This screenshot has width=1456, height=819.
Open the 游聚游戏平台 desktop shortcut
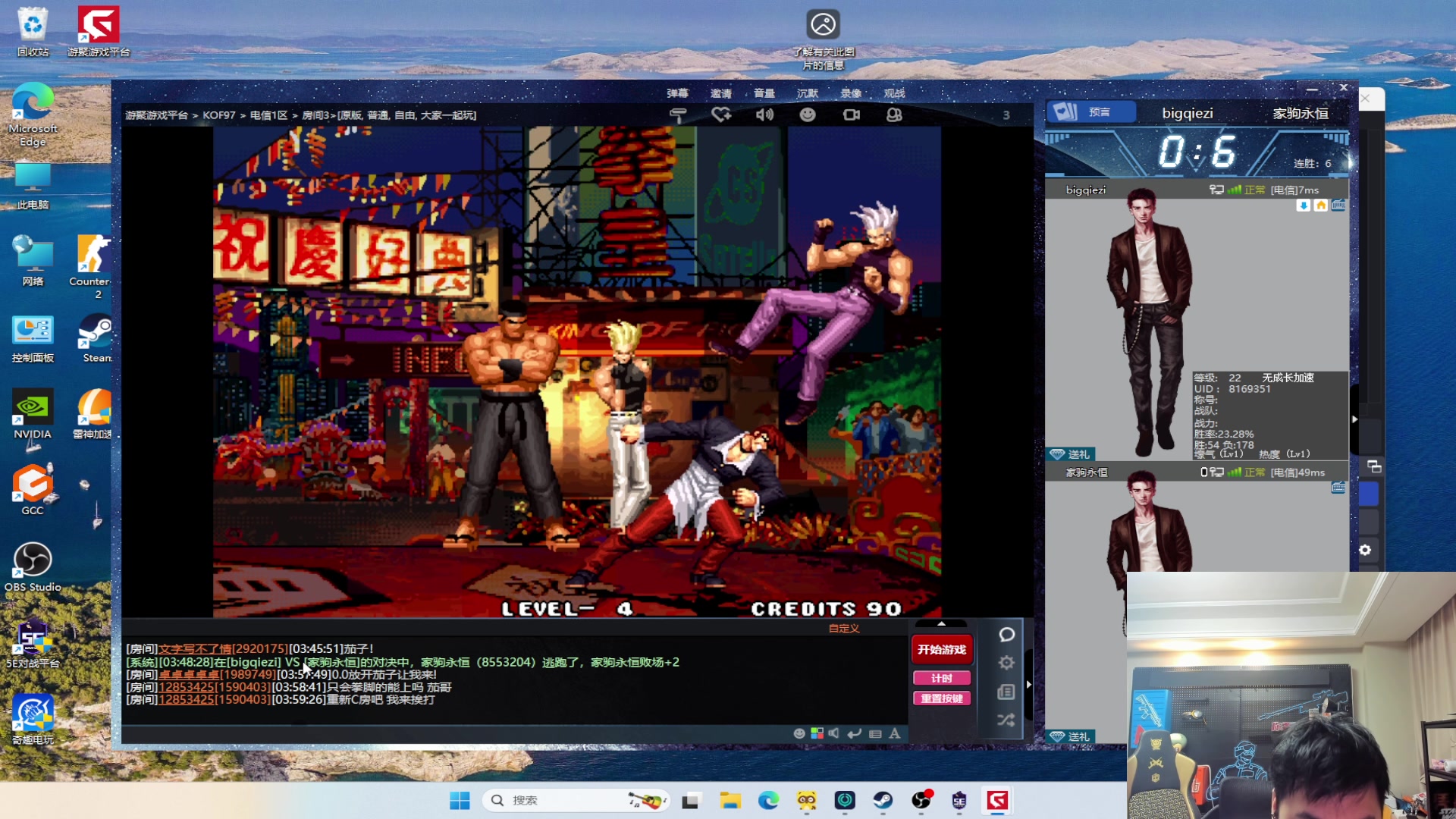pos(99,32)
